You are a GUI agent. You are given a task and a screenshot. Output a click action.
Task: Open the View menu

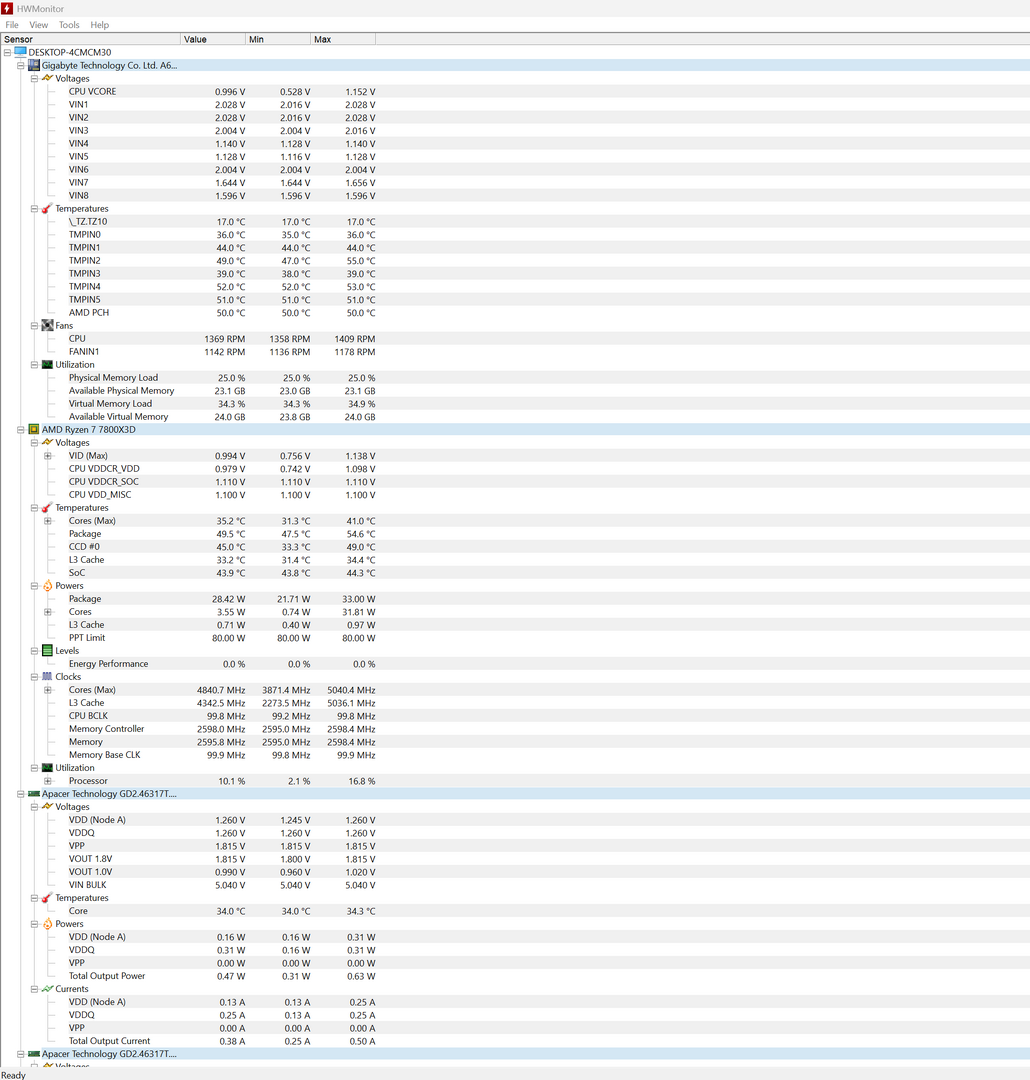[x=39, y=25]
